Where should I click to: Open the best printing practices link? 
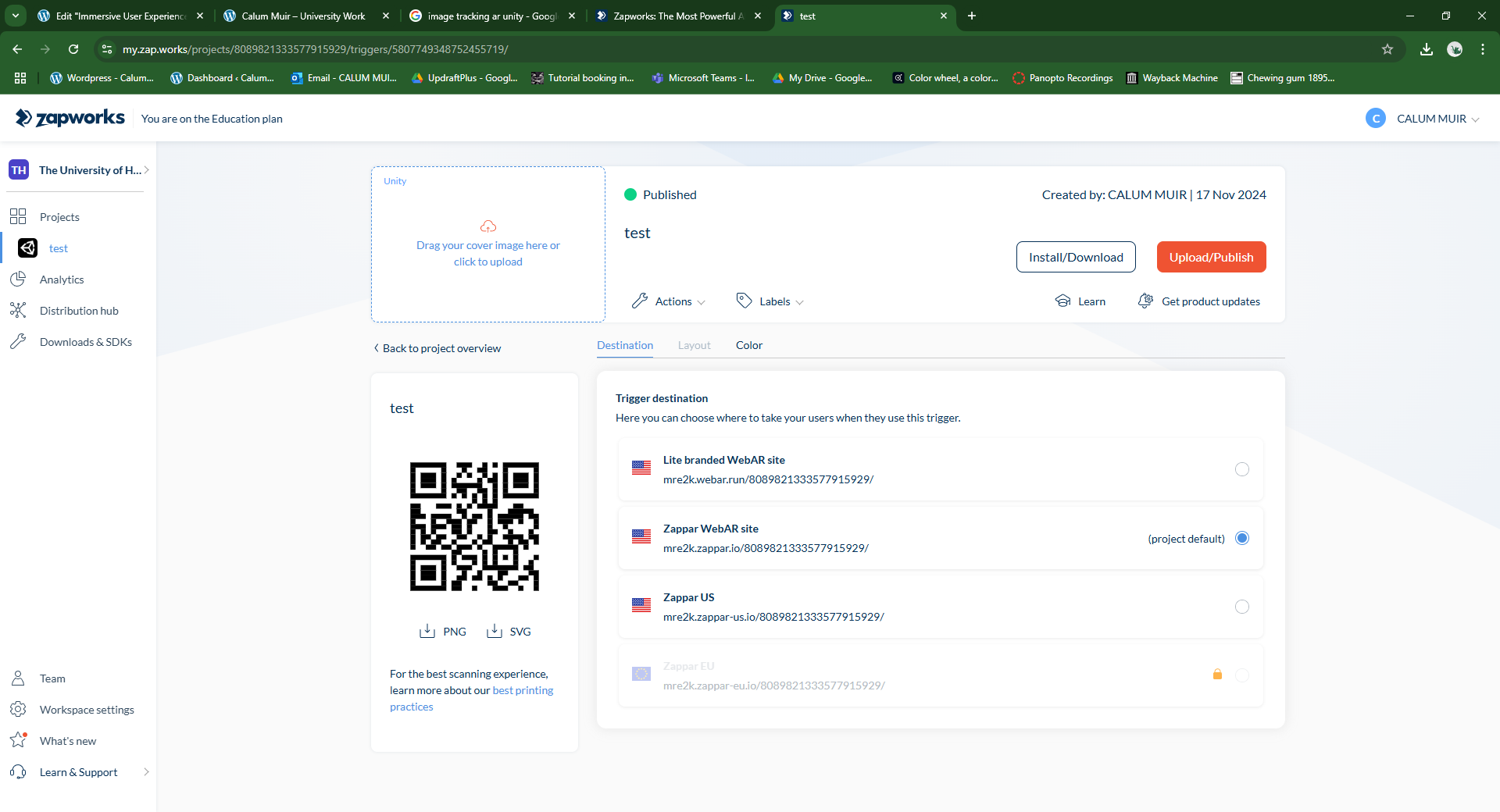(523, 690)
